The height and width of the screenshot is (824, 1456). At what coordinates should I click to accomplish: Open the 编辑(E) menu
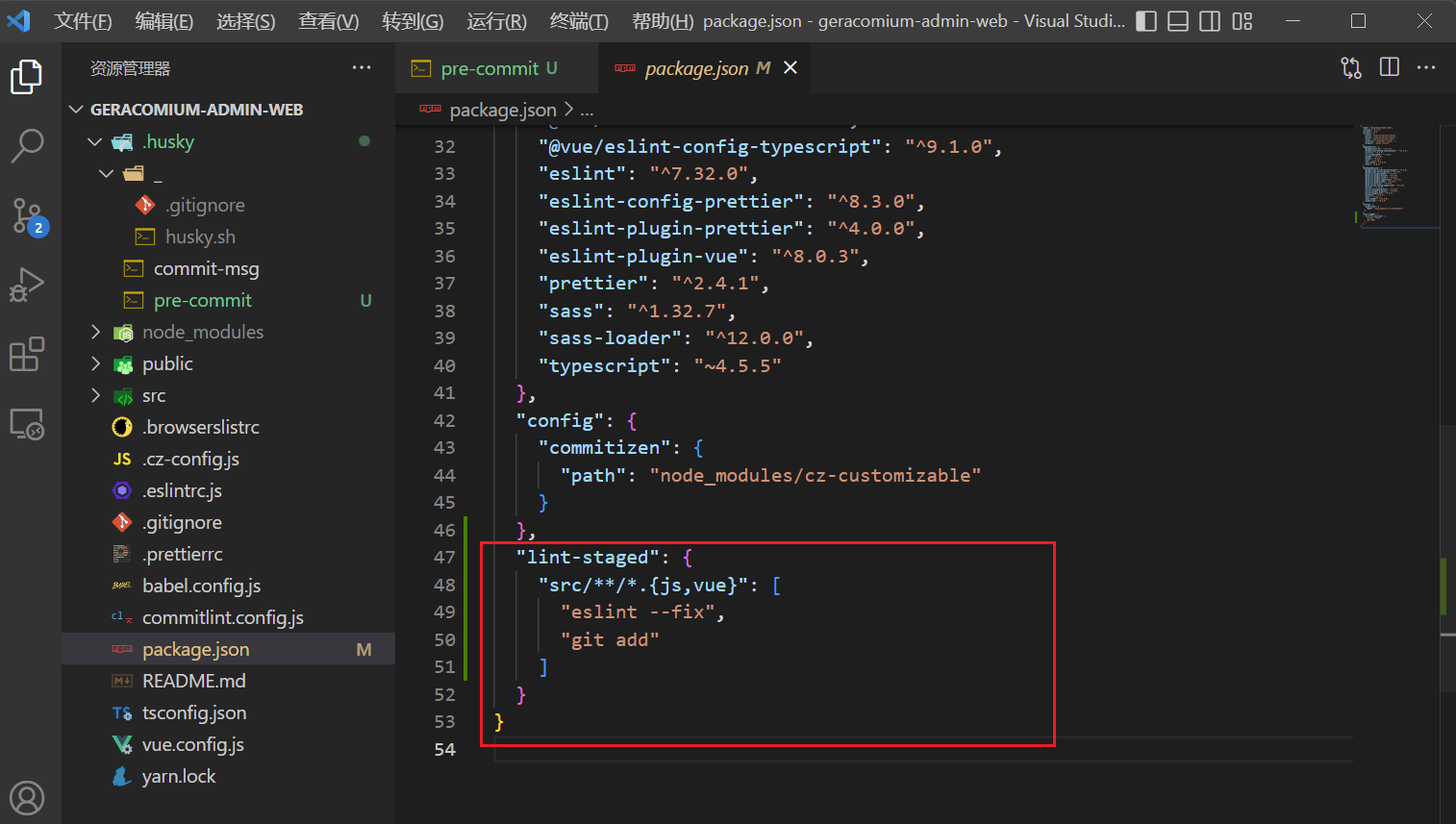164,21
